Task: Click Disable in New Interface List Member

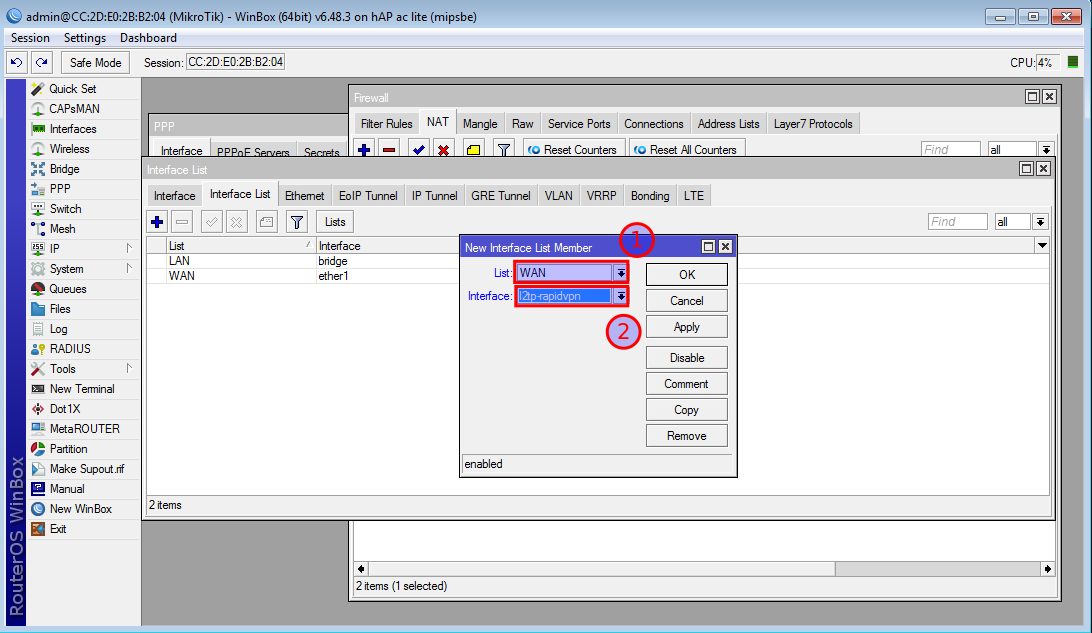Action: (687, 358)
